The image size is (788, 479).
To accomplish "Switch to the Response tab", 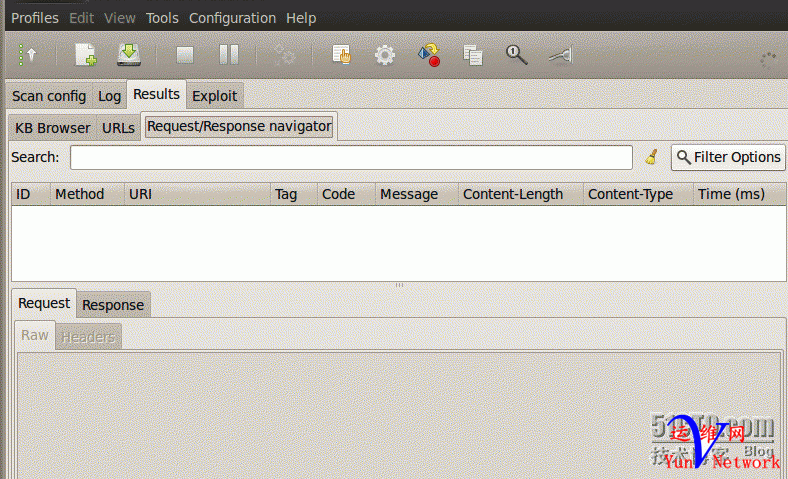I will 113,305.
